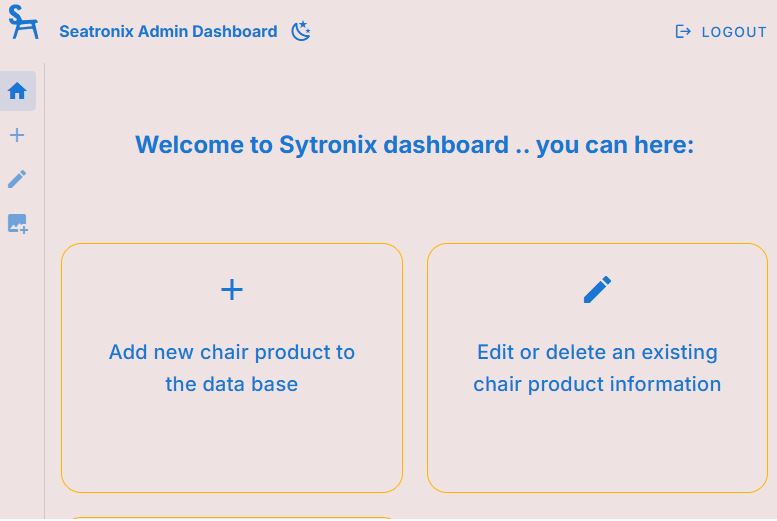777x521 pixels.
Task: Click the Seatronix Admin Dashboard title
Action: pos(168,31)
